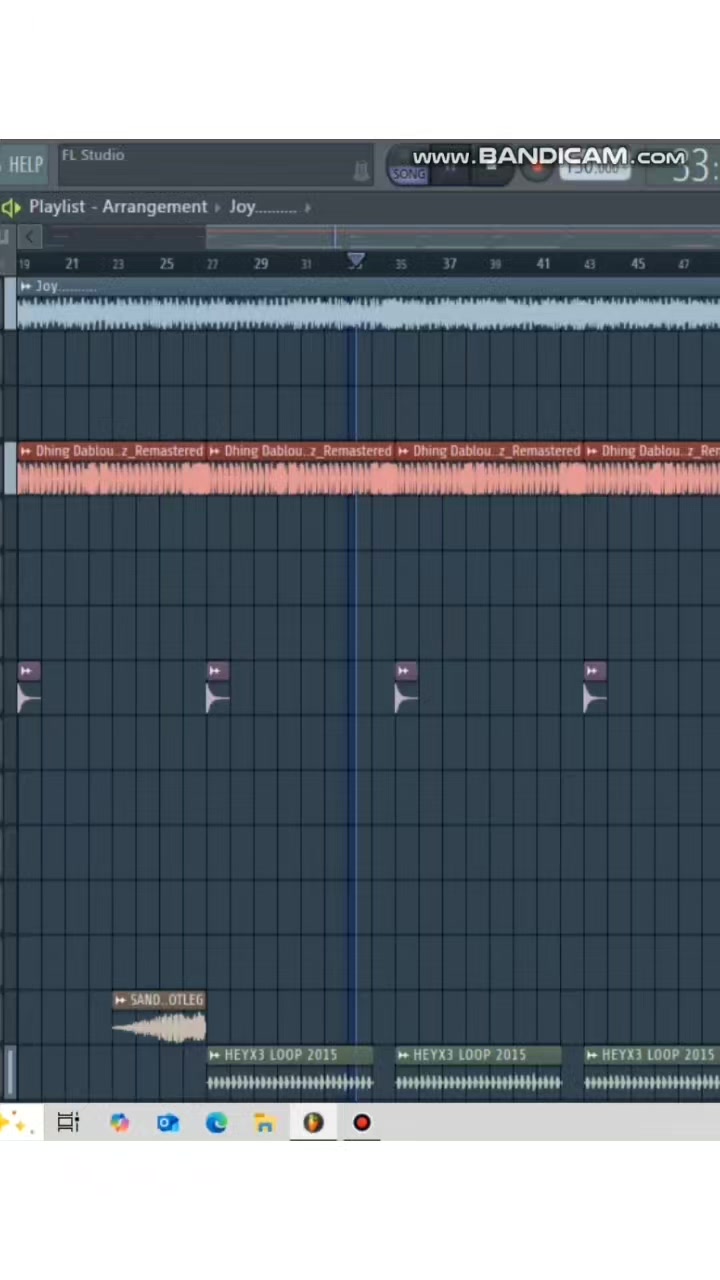Click the horizontal playlist scrollbar thumb
The height and width of the screenshot is (1280, 720).
pyautogui.click(x=463, y=237)
